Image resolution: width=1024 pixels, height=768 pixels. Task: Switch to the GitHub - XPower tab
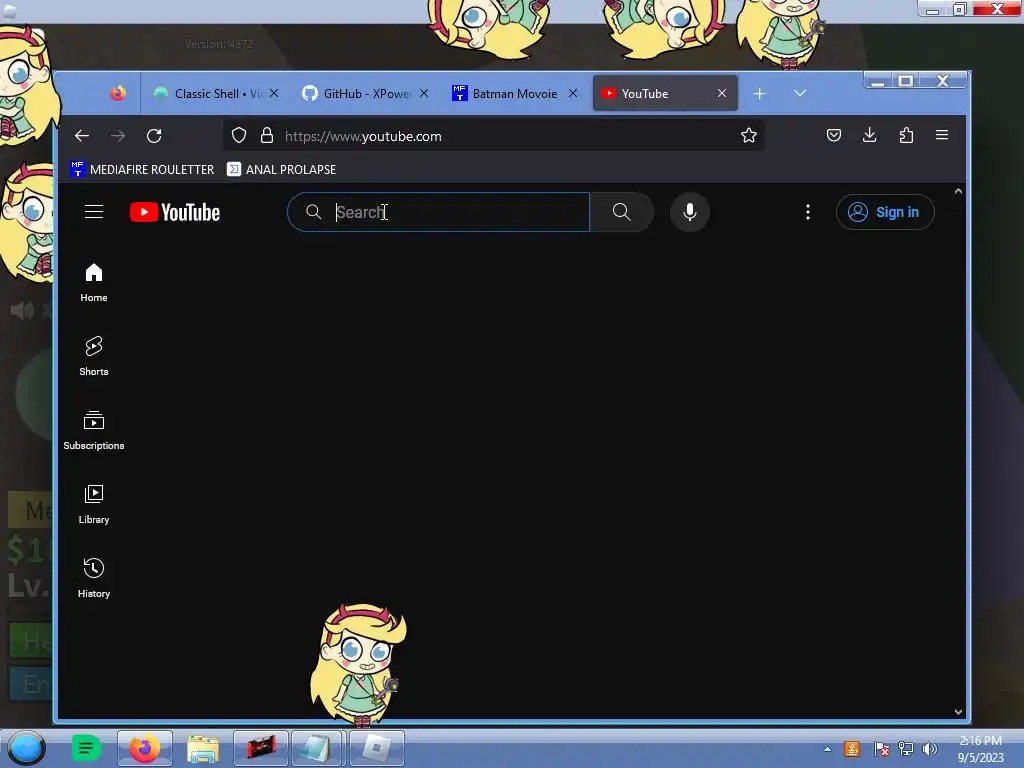364,93
